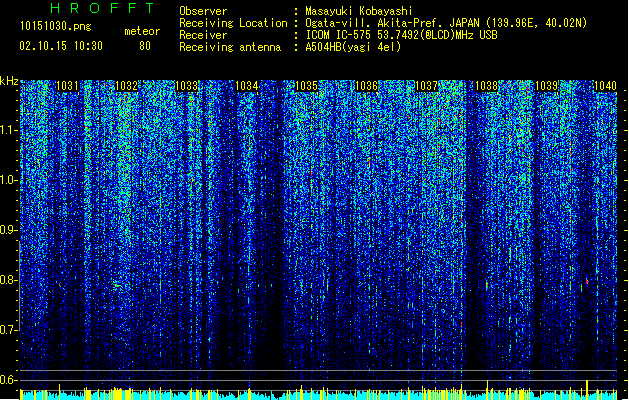Viewport: 629px width, 400px height.
Task: Click the A504HB yagi antenna text
Action: click(x=353, y=47)
